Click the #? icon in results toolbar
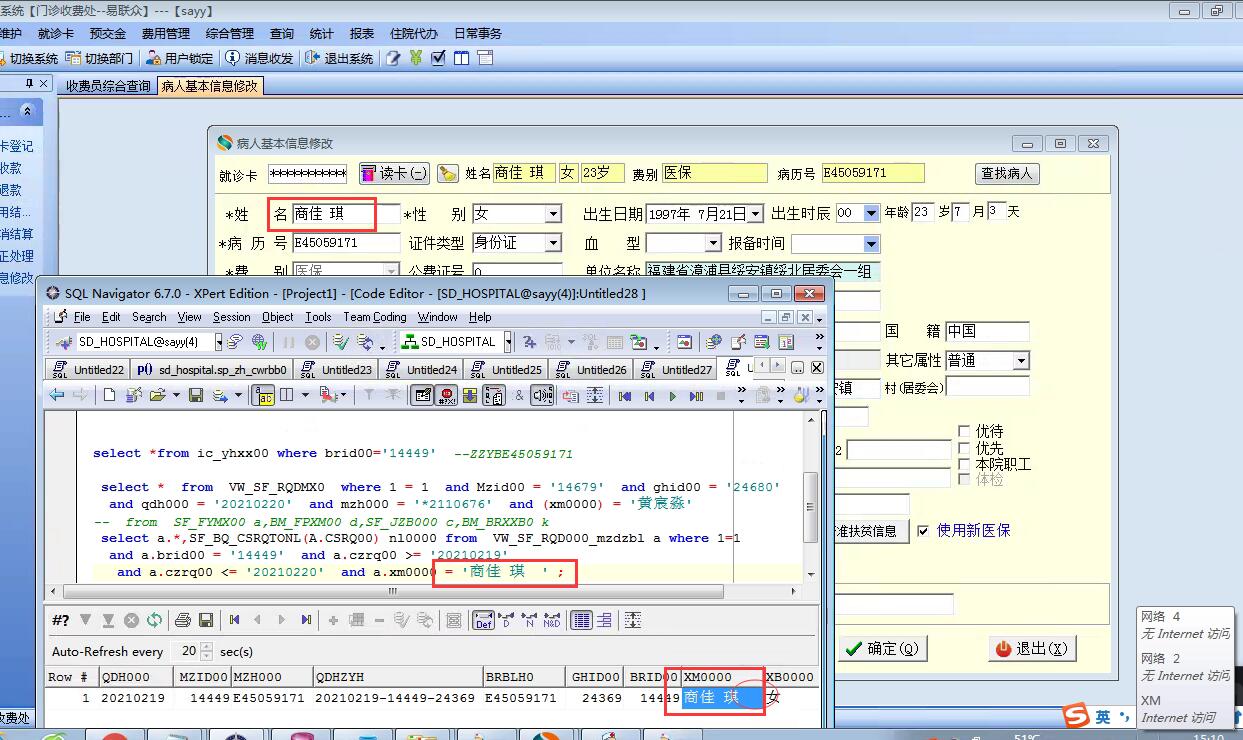The height and width of the screenshot is (740, 1243). click(60, 620)
